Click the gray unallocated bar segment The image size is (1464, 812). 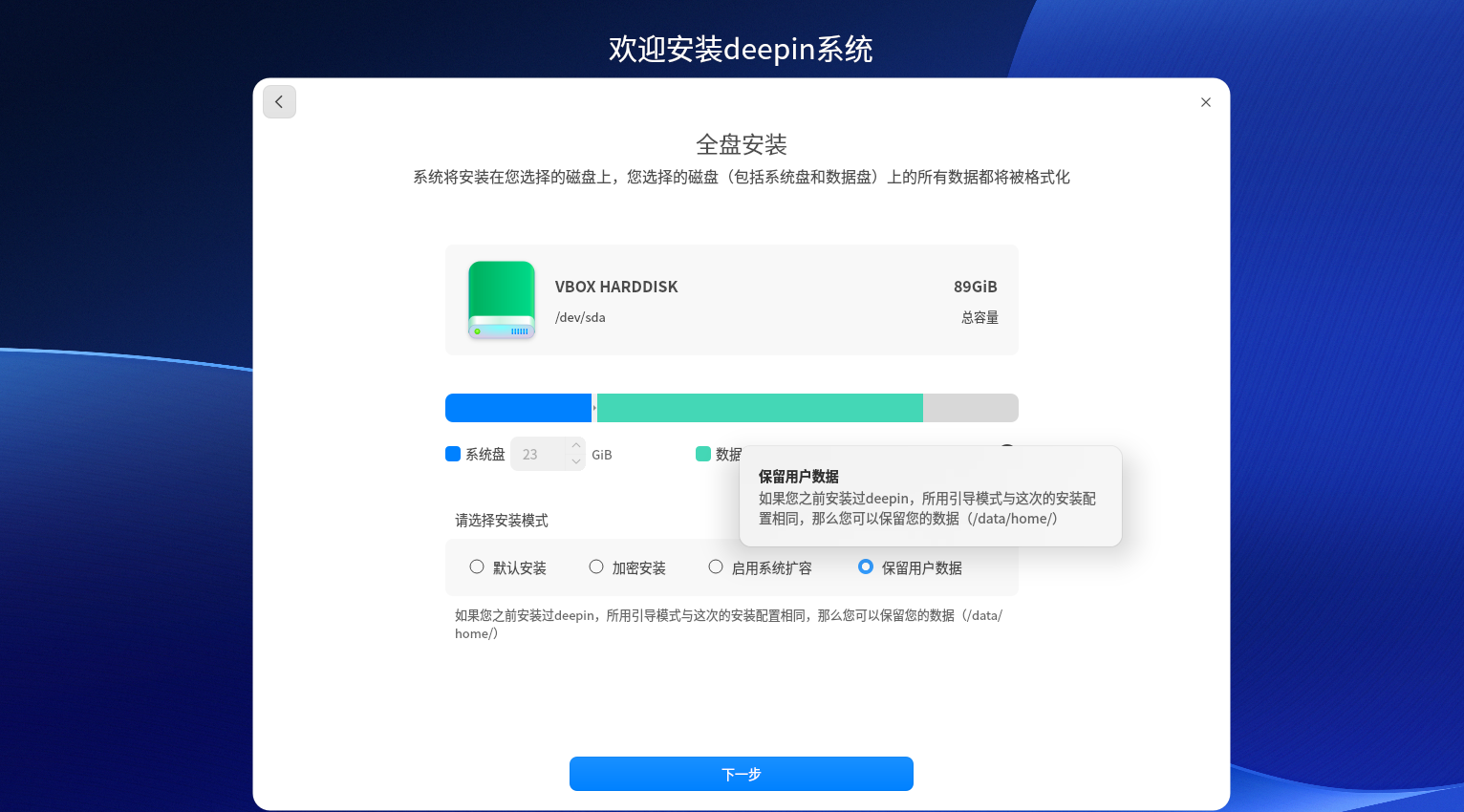[971, 408]
